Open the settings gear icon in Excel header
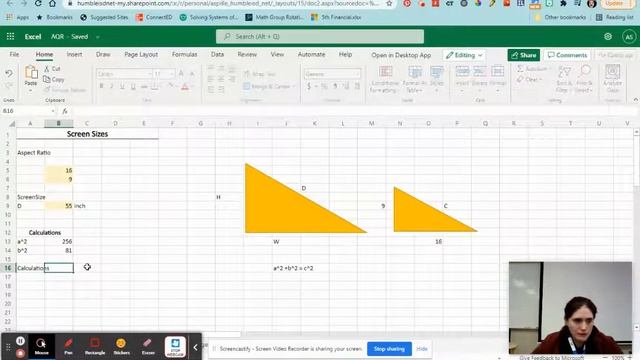This screenshot has width=640, height=360. 608,36
